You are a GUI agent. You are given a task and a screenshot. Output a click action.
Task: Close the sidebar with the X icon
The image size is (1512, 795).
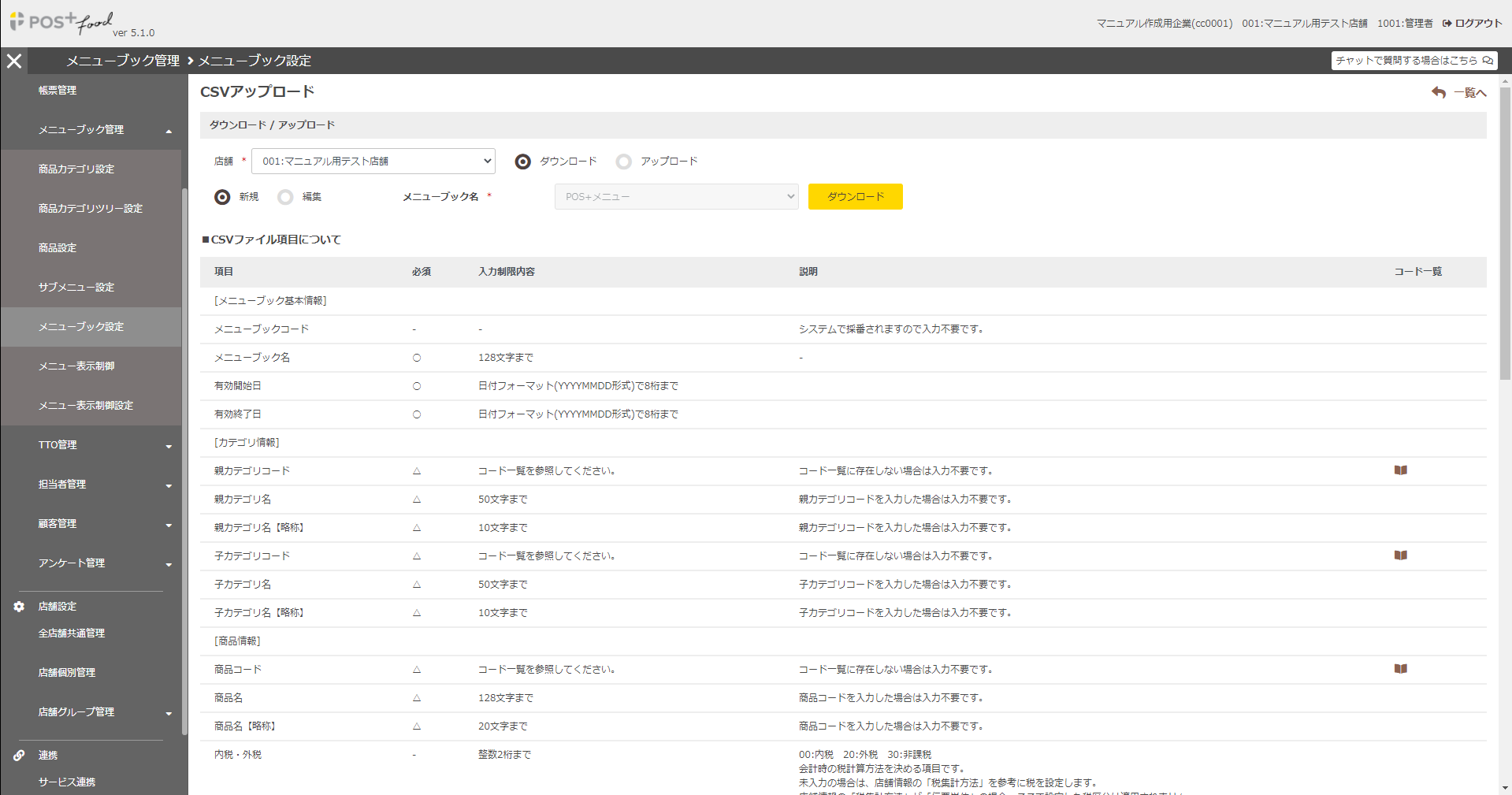(14, 61)
